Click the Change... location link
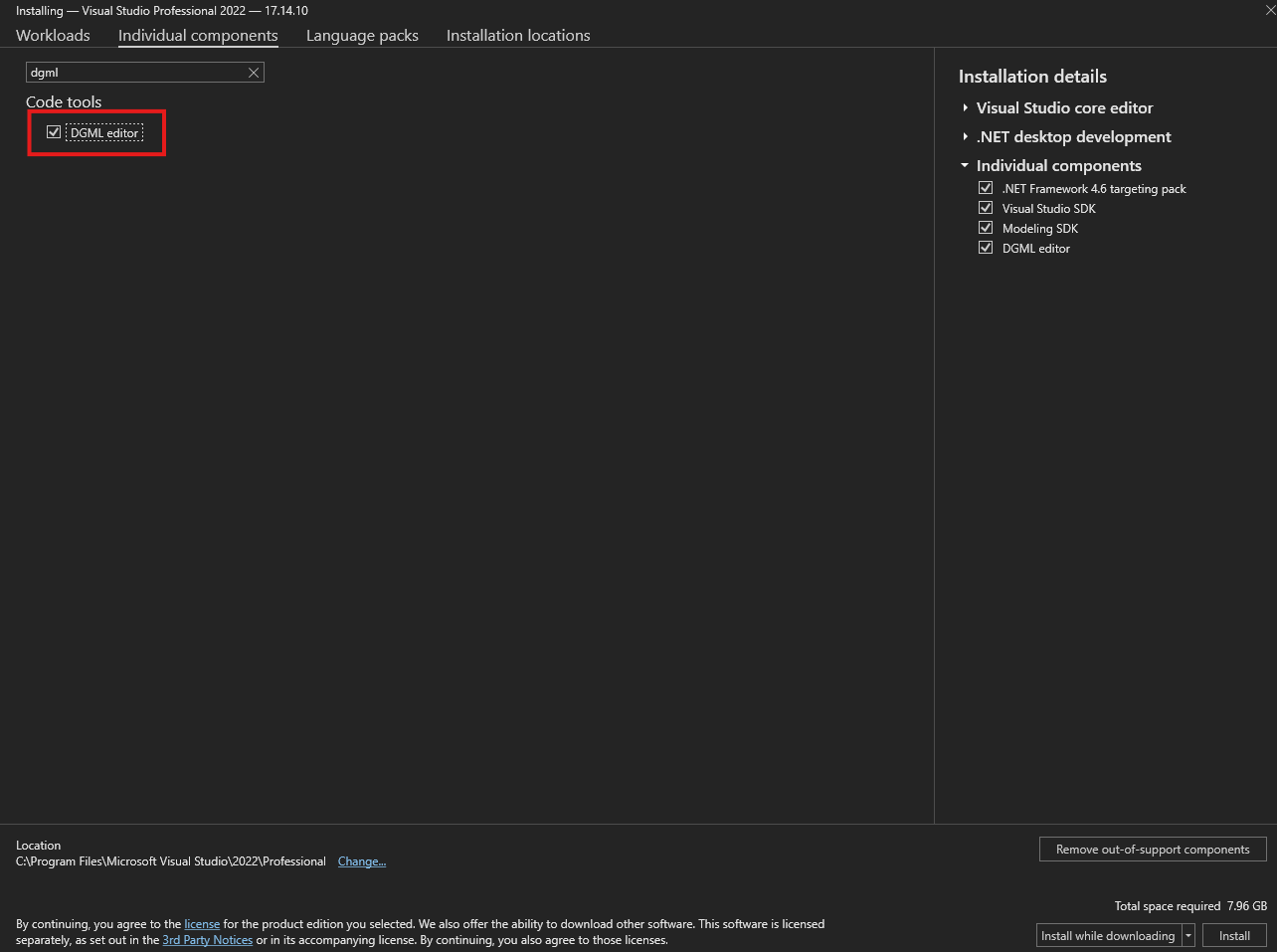The image size is (1277, 952). [x=362, y=861]
